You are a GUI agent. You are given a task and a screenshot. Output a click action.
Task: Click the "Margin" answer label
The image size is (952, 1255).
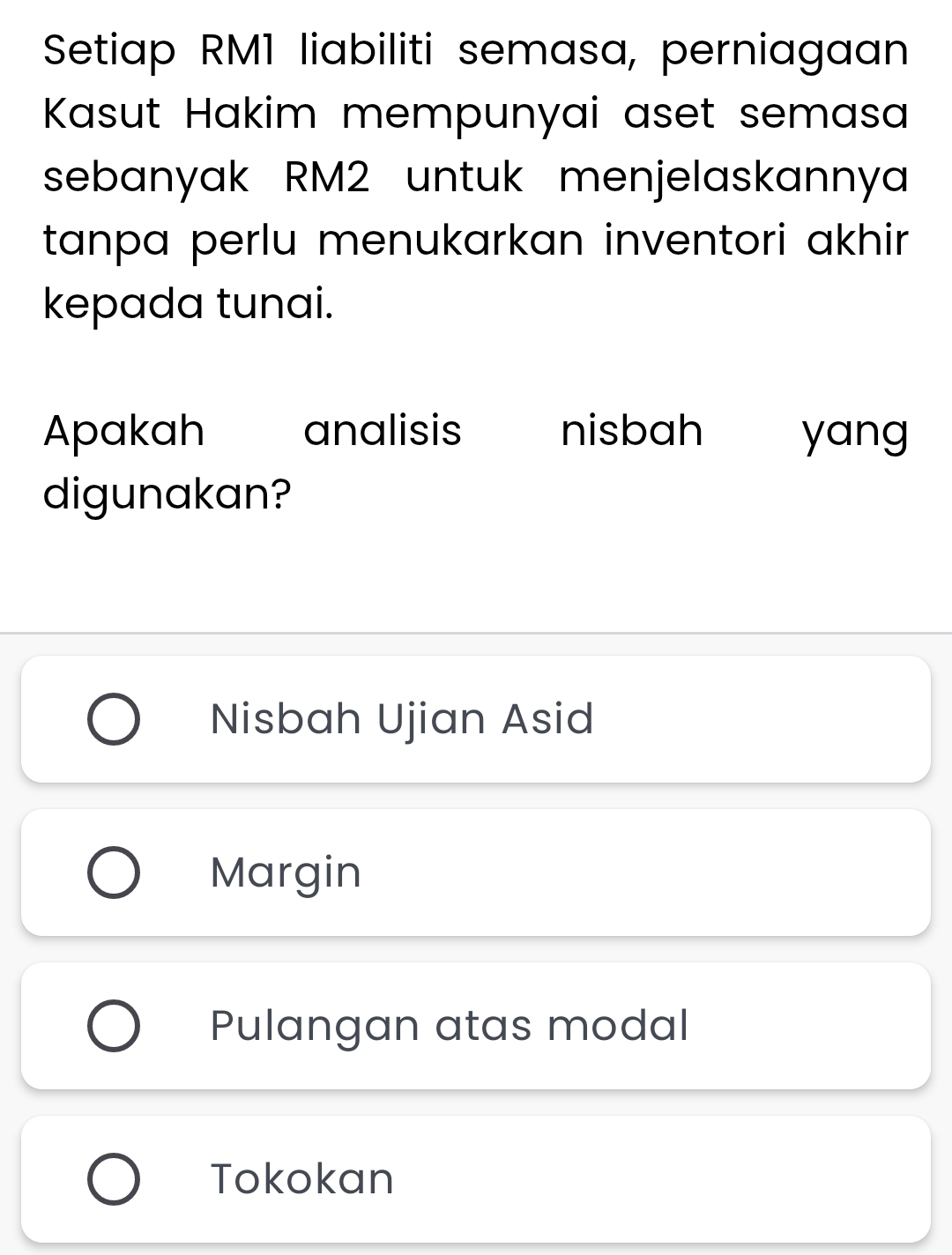pyautogui.click(x=286, y=873)
